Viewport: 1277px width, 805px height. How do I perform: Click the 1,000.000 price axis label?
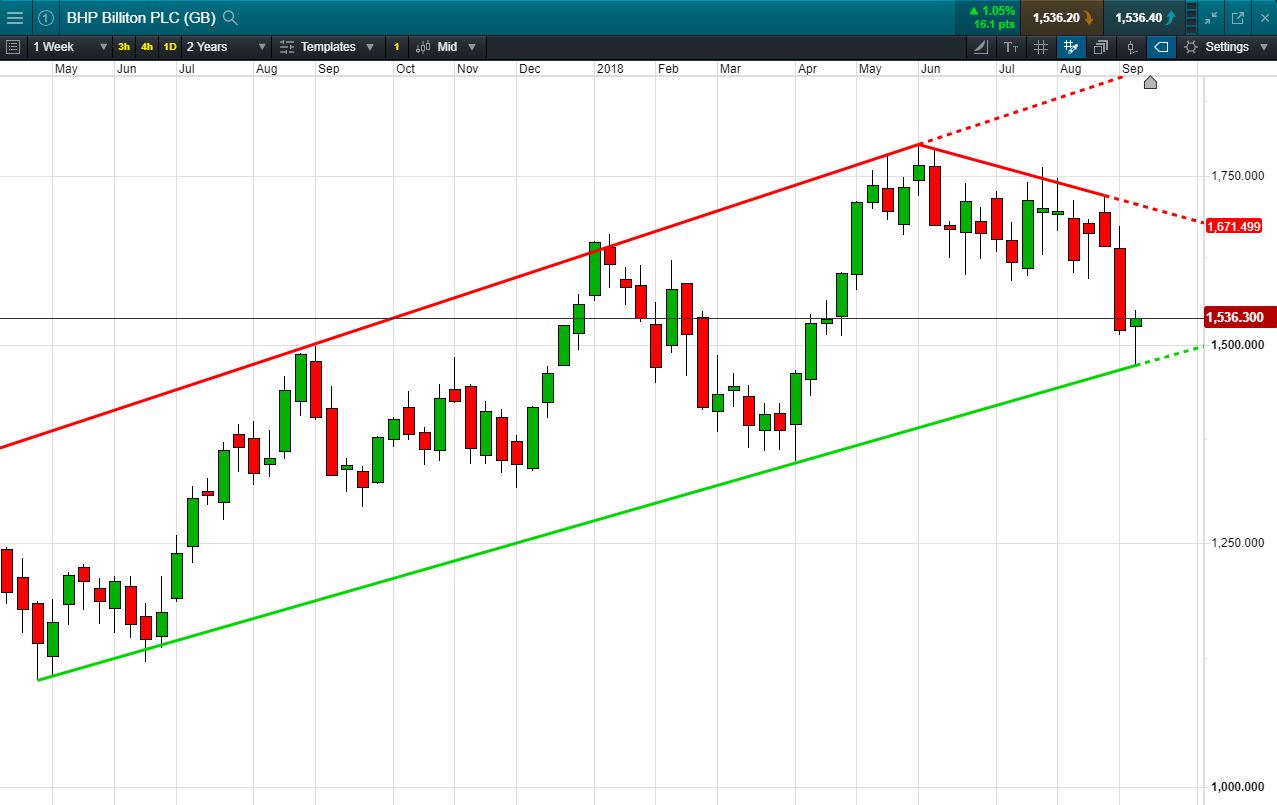click(x=1238, y=787)
